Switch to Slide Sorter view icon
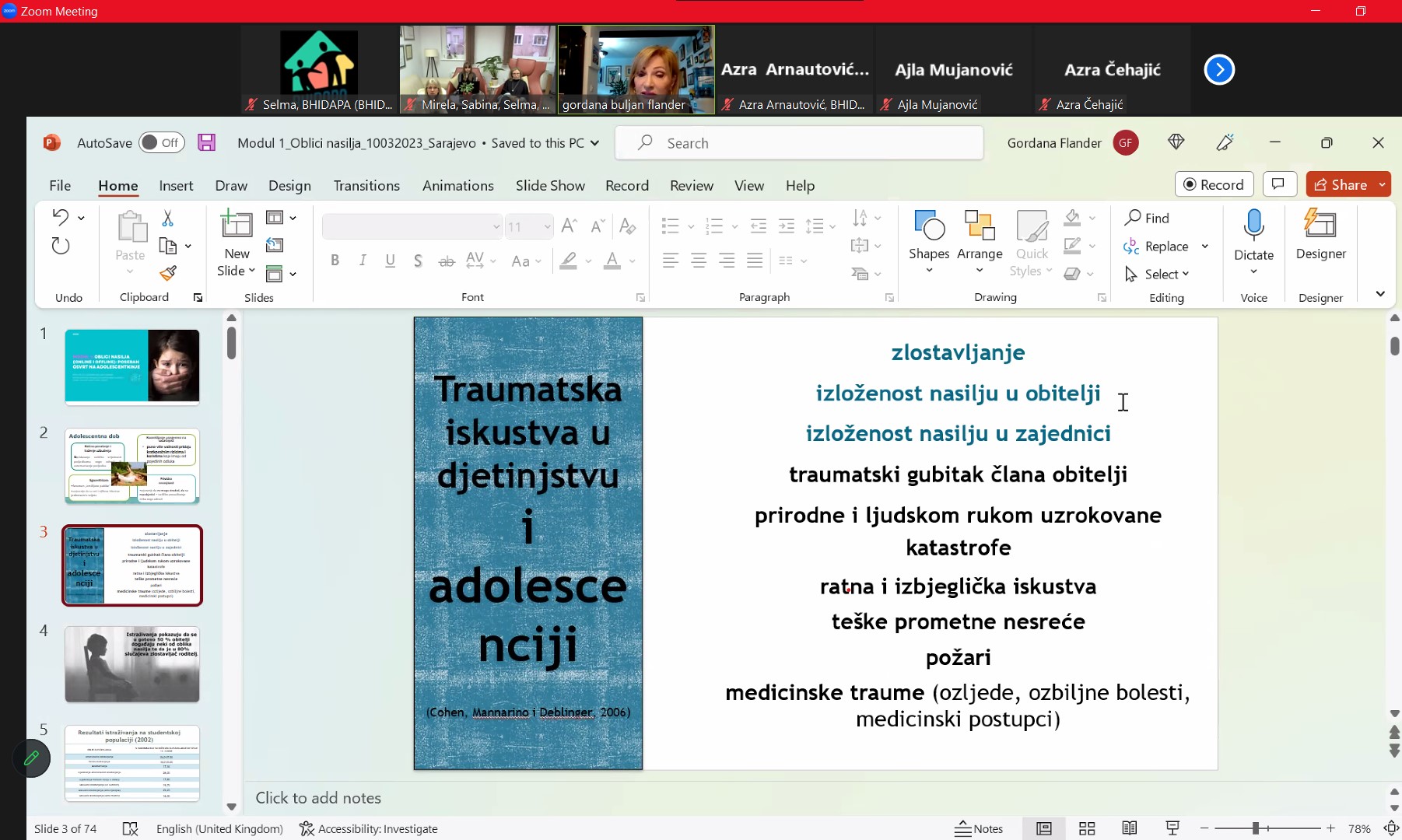The image size is (1402, 840). pos(1087,828)
